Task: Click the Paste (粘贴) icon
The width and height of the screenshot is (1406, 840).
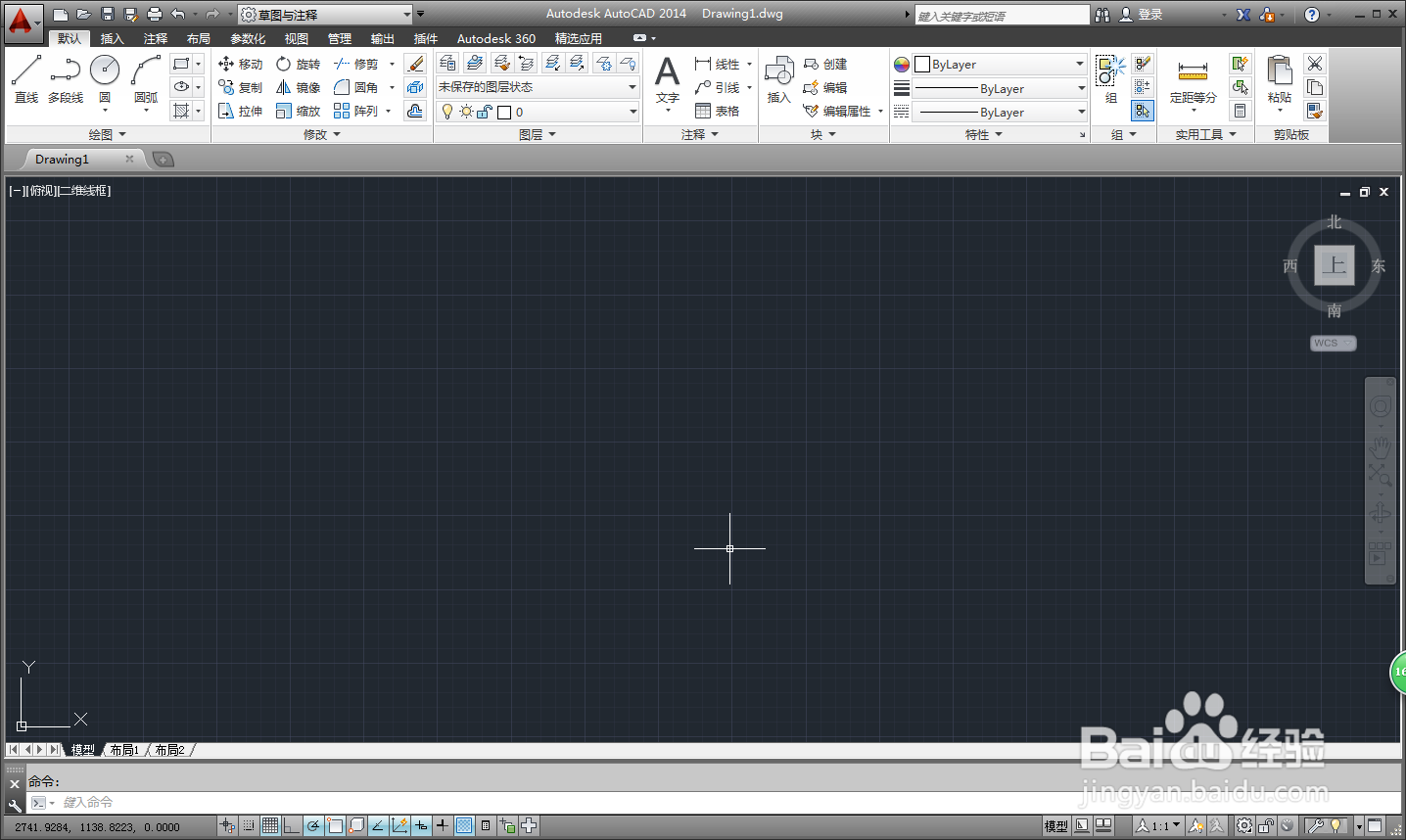Action: coord(1279,79)
